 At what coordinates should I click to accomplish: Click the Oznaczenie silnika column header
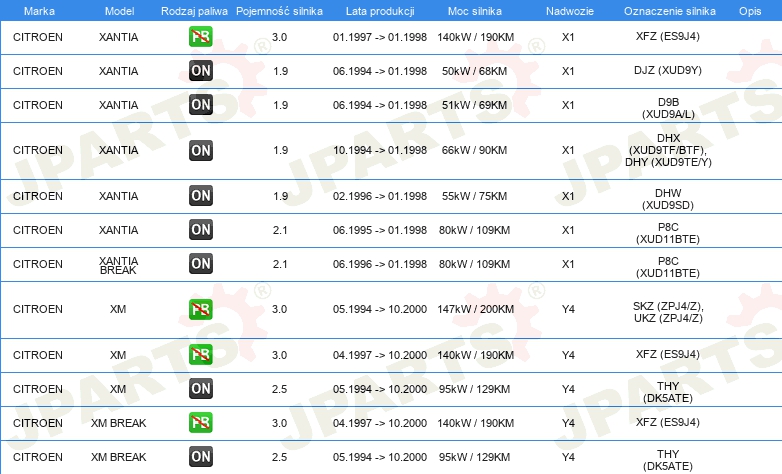click(669, 11)
